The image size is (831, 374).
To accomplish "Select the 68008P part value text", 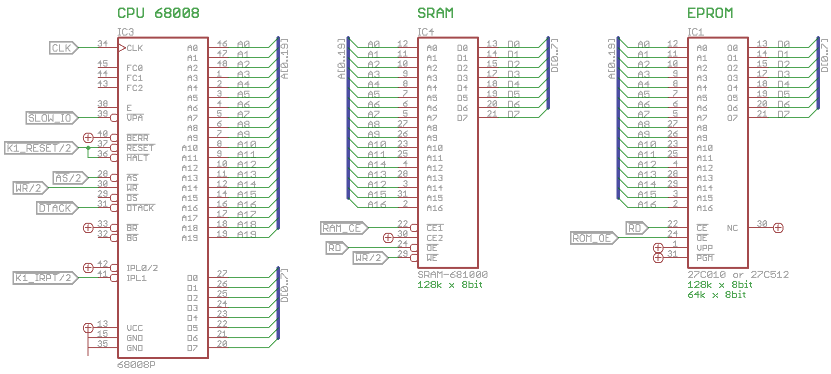I will [136, 364].
